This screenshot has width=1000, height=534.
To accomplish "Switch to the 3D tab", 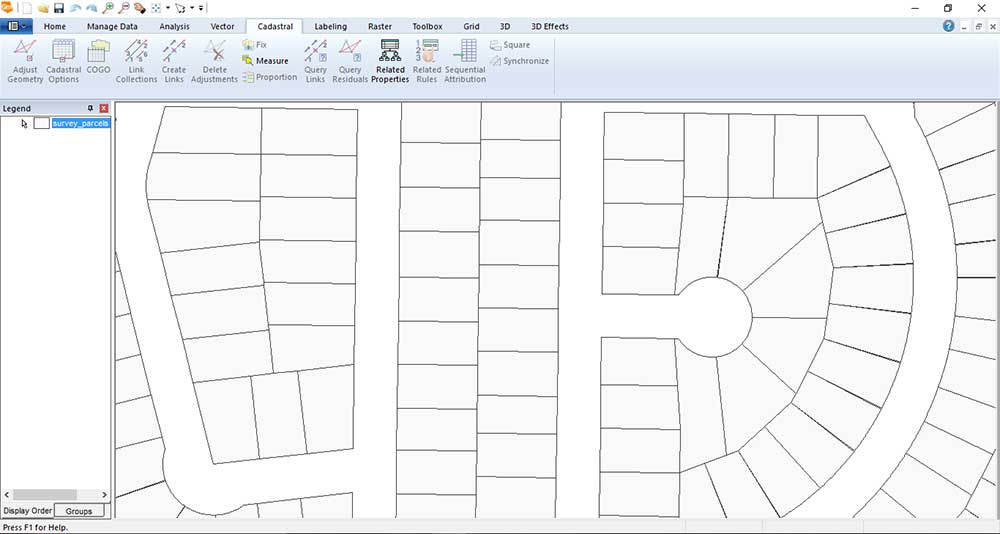I will 504,26.
